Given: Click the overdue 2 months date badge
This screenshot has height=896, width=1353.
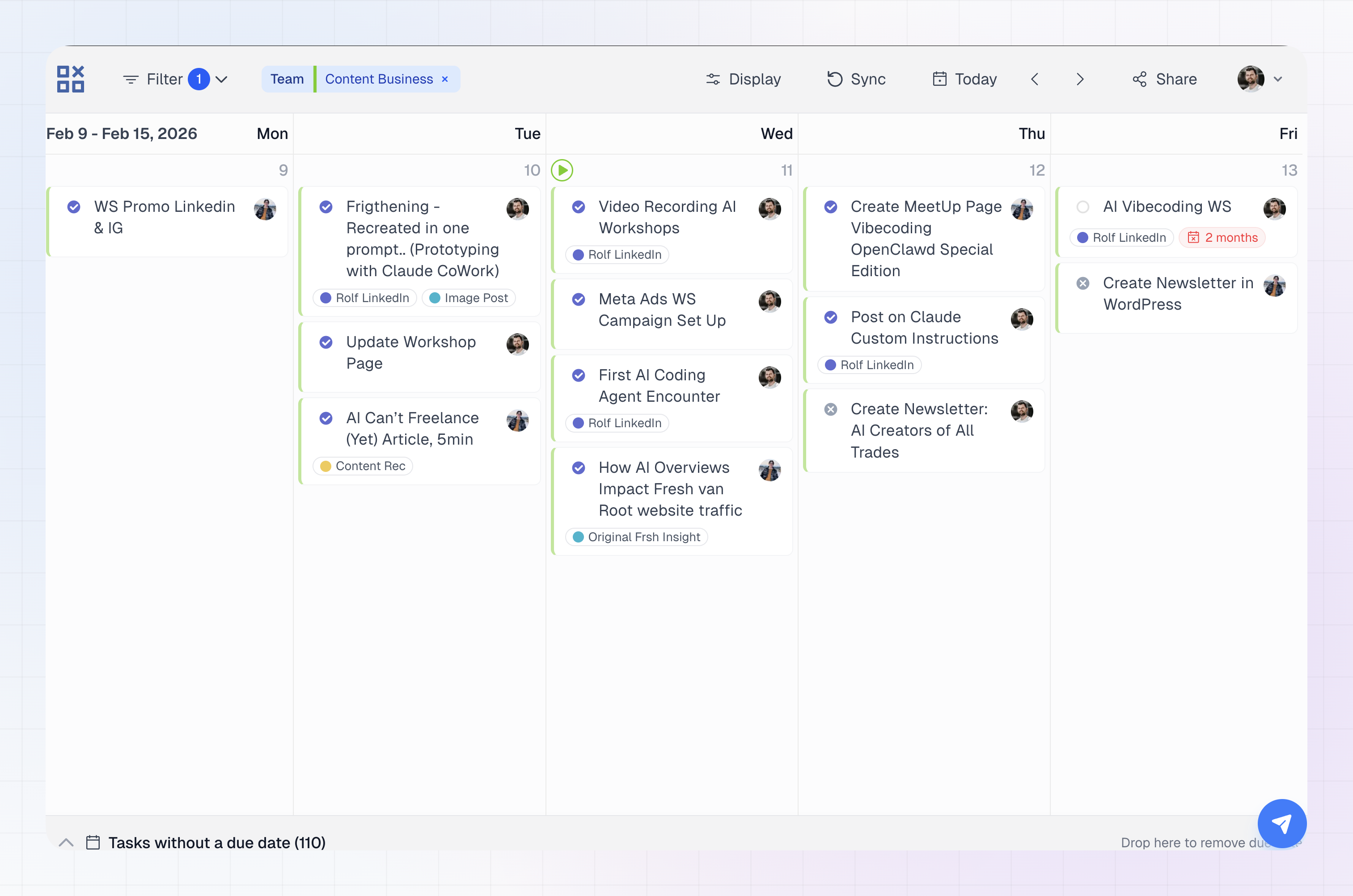Looking at the screenshot, I should pyautogui.click(x=1223, y=238).
